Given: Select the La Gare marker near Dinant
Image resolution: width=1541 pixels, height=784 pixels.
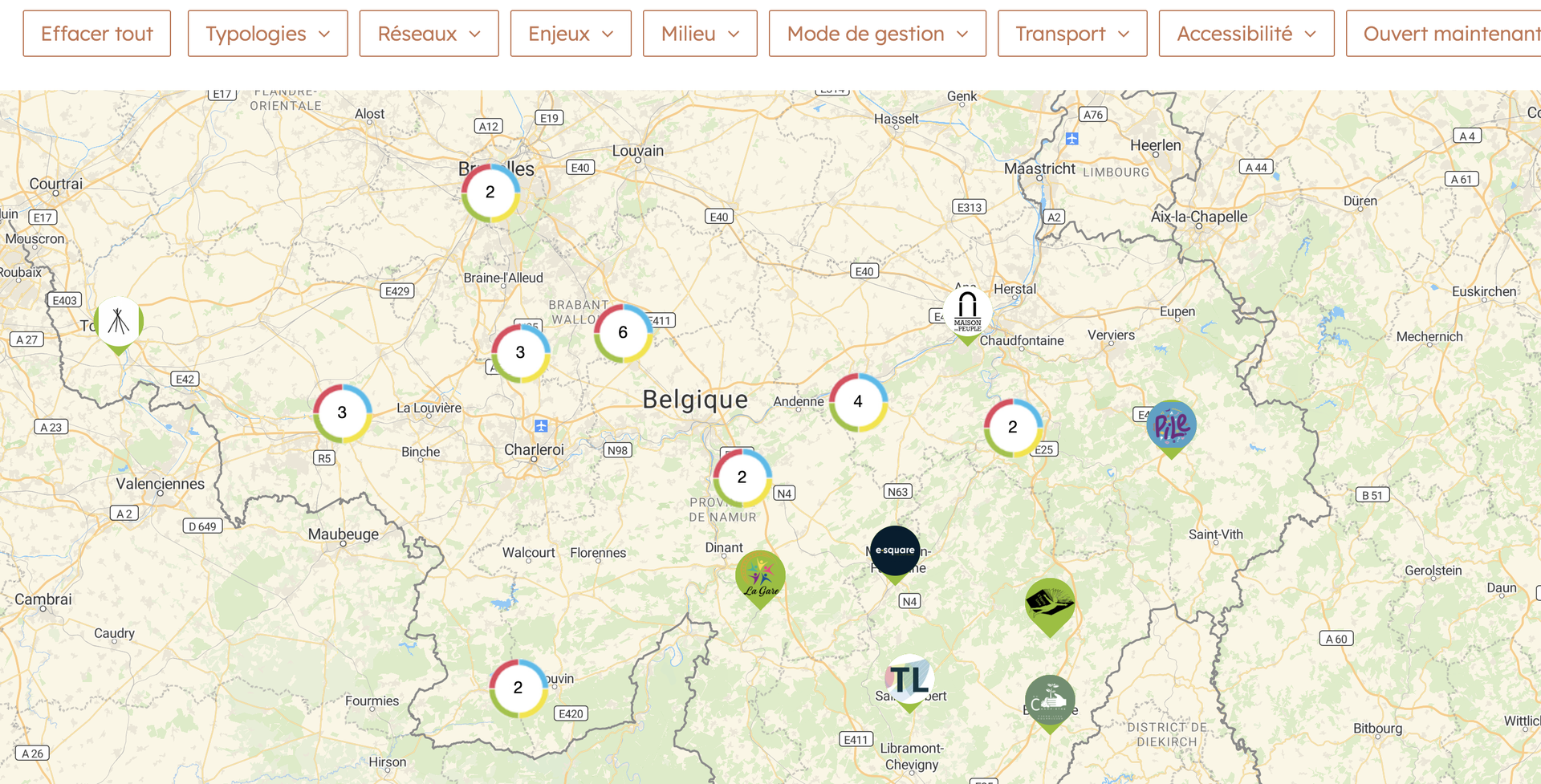Looking at the screenshot, I should pyautogui.click(x=760, y=576).
